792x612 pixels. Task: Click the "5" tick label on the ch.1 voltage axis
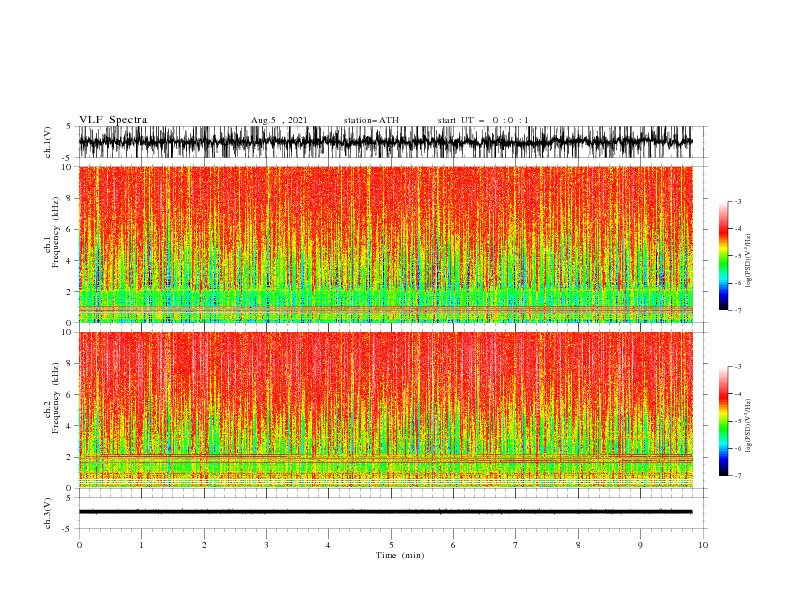[x=69, y=126]
